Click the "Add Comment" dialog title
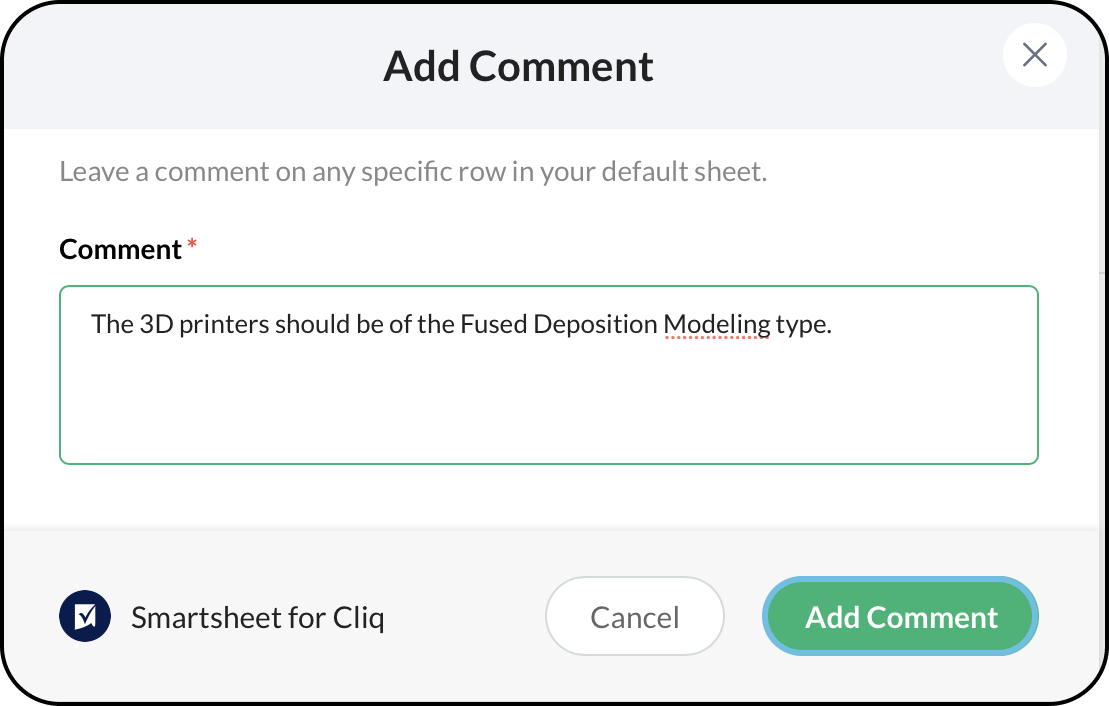Viewport: 1109px width, 706px height. point(518,67)
